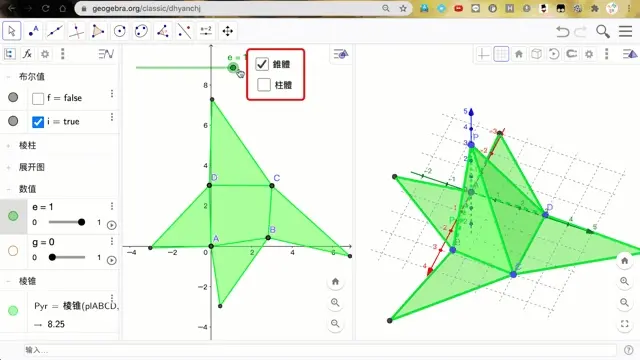Toggle 3D view axes display
Image resolution: width=640 pixels, height=360 pixels.
coord(483,54)
